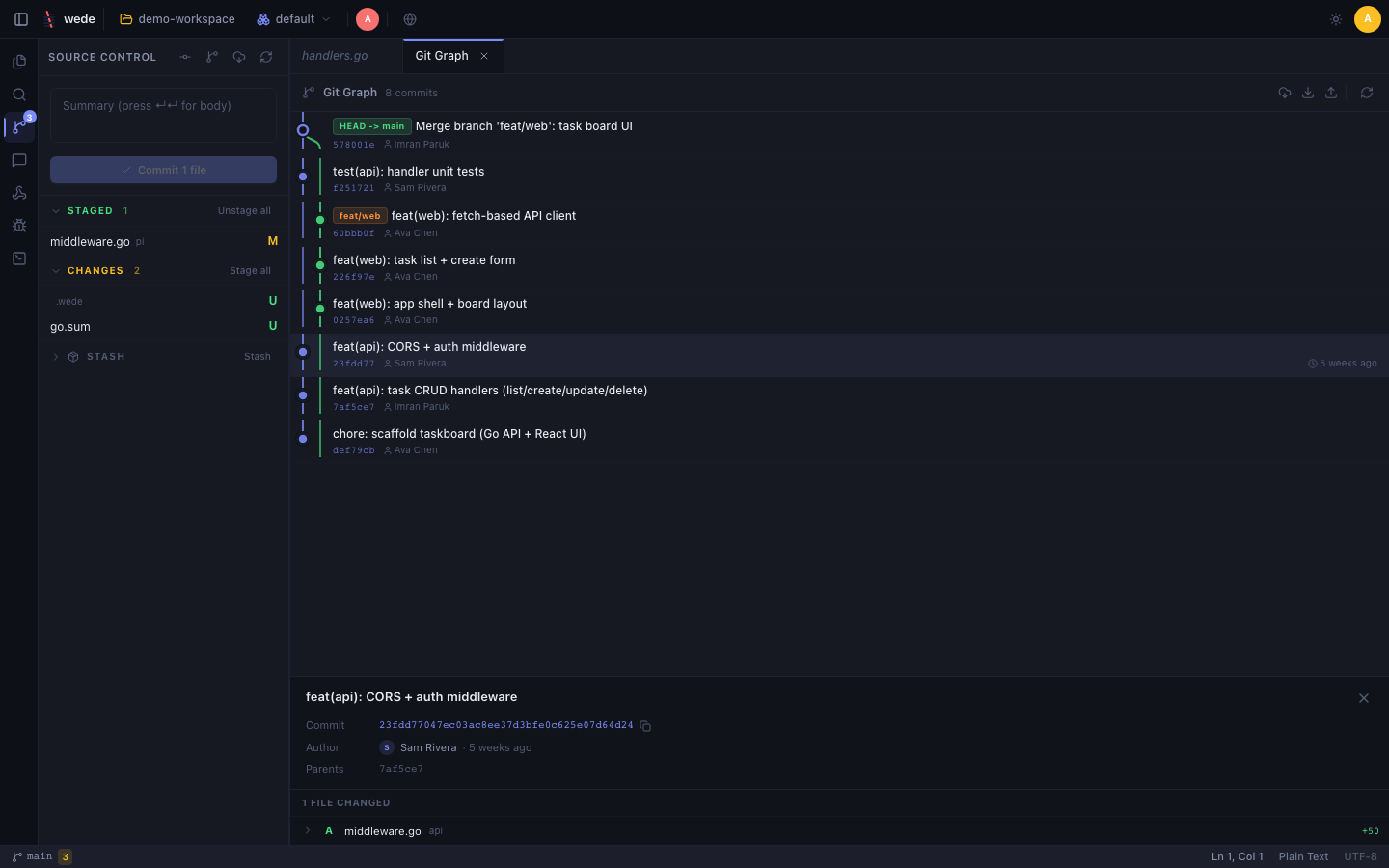
Task: Click the globe icon in top bar
Action: [410, 19]
